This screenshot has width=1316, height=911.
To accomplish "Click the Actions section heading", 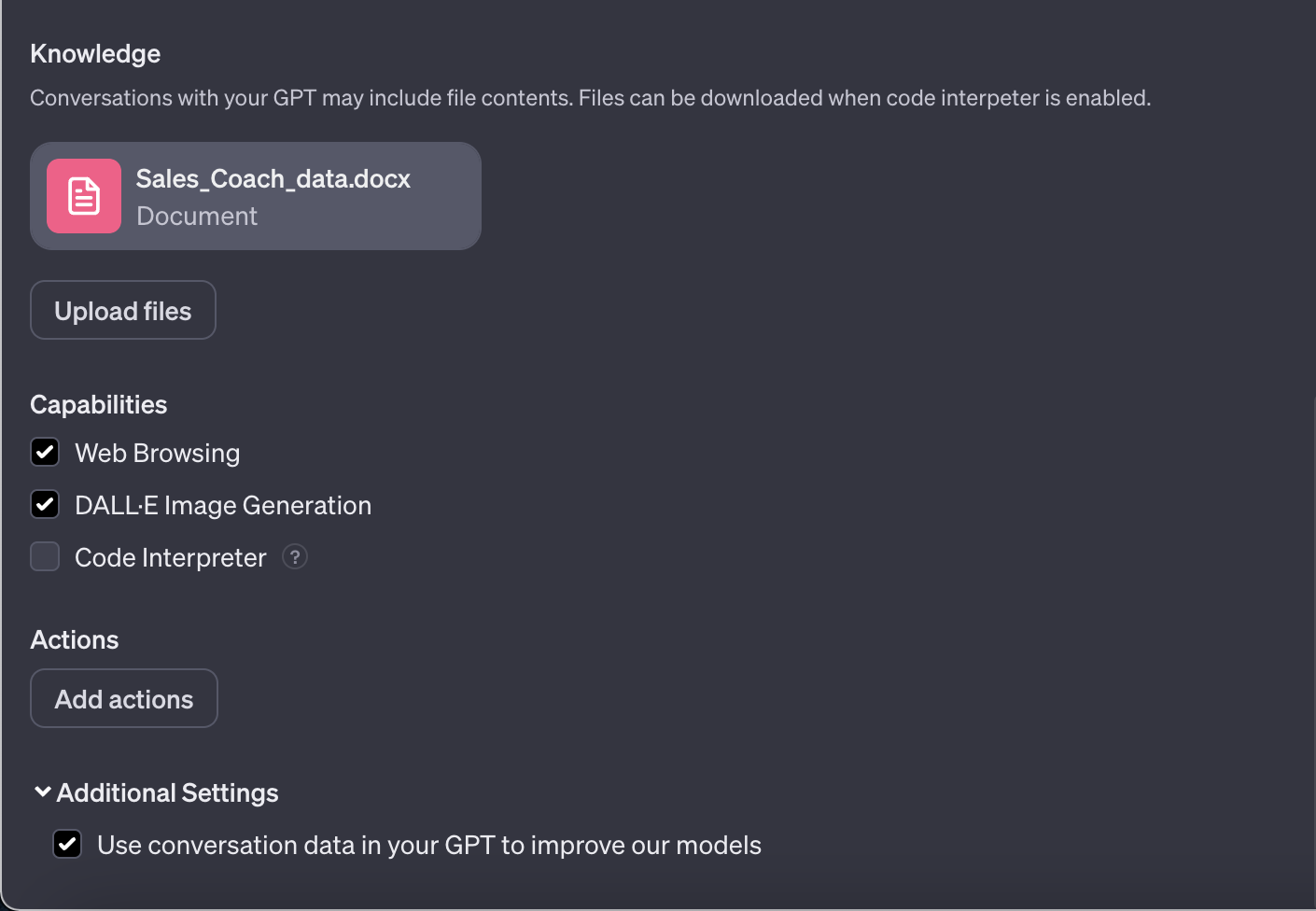I will 75,640.
